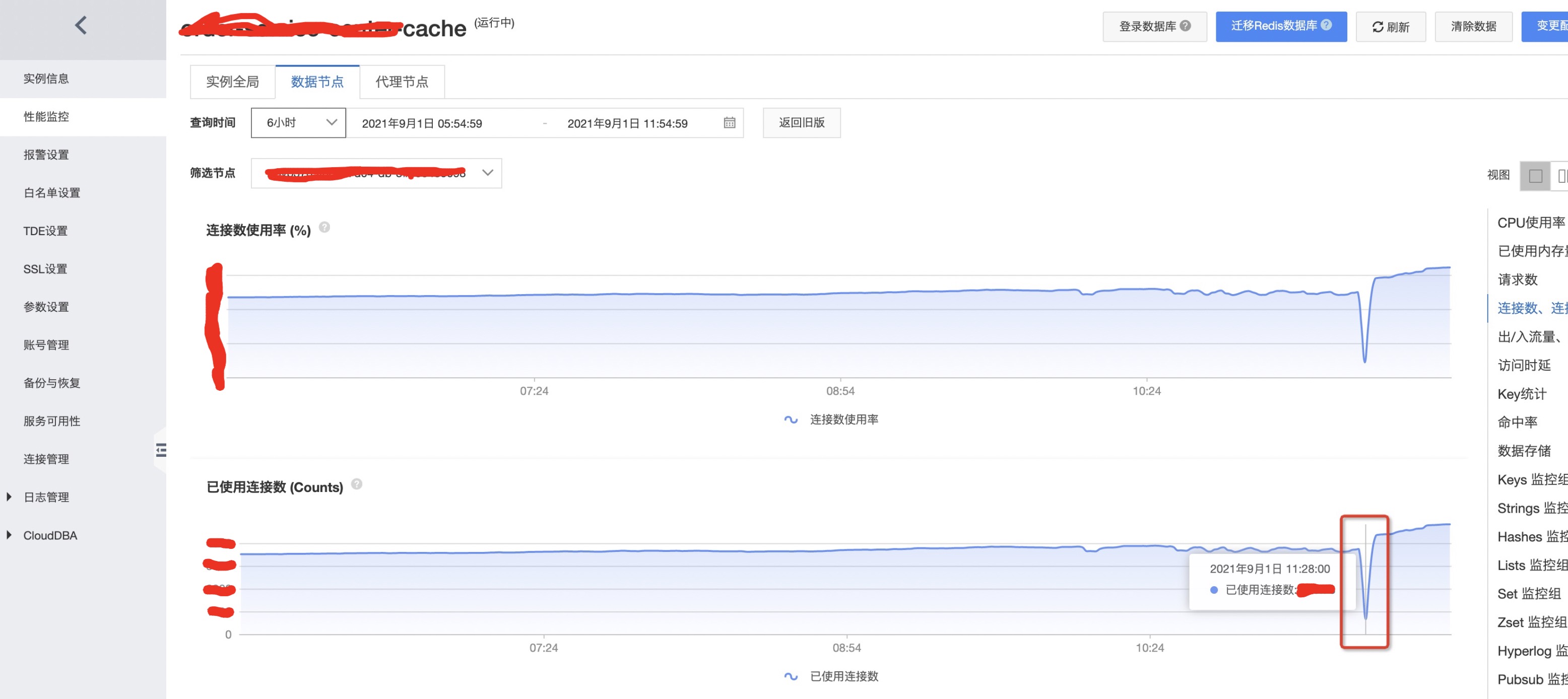Click help icon beside 连接数使用率 (%) title
Image resolution: width=1568 pixels, height=699 pixels.
[324, 228]
